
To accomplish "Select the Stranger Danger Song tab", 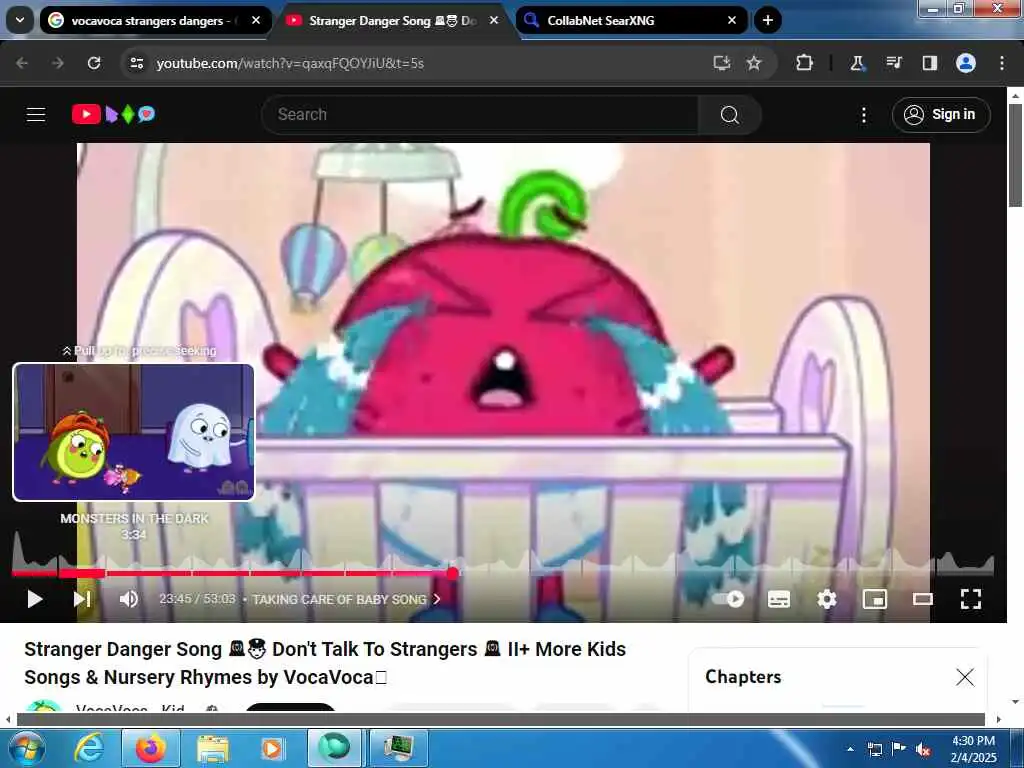I will (x=392, y=20).
